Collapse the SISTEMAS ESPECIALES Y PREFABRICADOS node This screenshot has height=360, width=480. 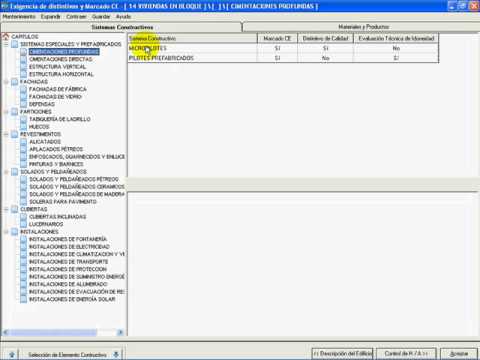pos(6,44)
